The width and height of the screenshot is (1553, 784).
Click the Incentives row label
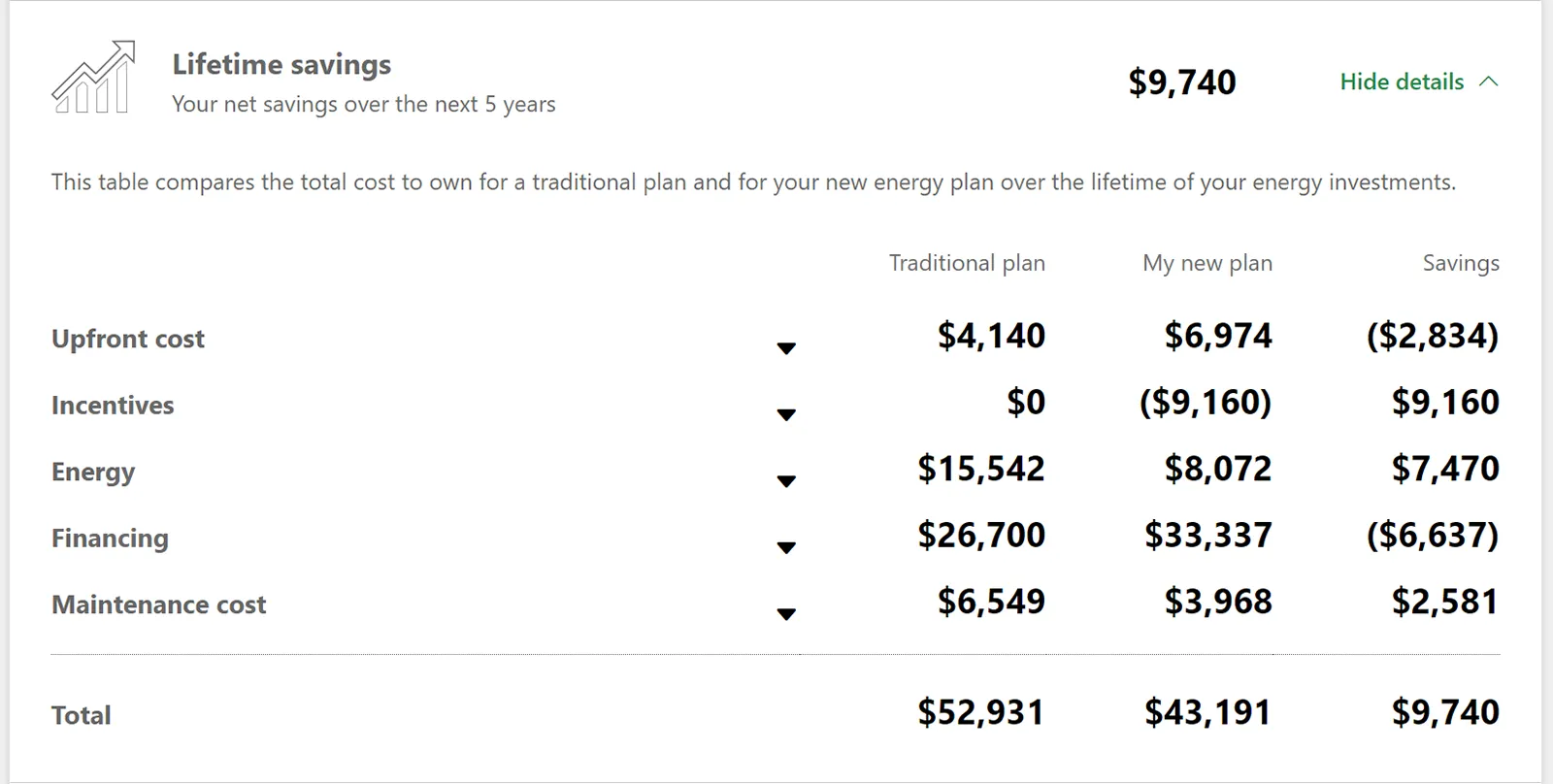pyautogui.click(x=113, y=406)
